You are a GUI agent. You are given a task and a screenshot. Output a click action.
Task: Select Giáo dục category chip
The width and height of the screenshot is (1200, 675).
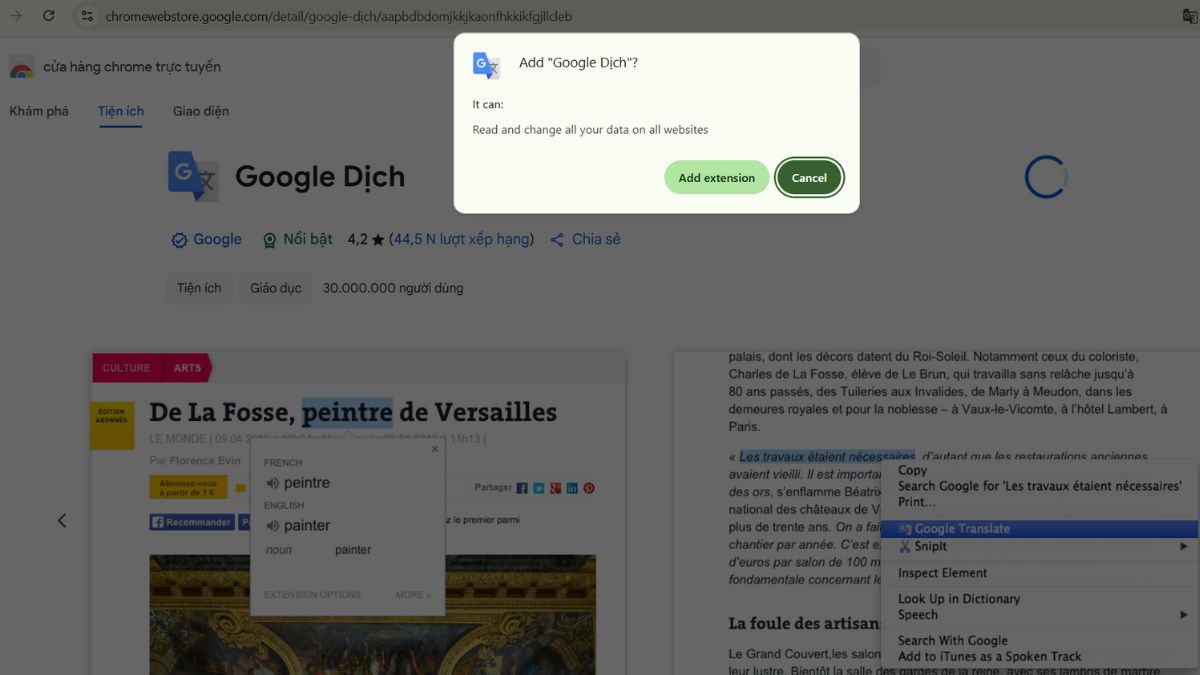[276, 288]
